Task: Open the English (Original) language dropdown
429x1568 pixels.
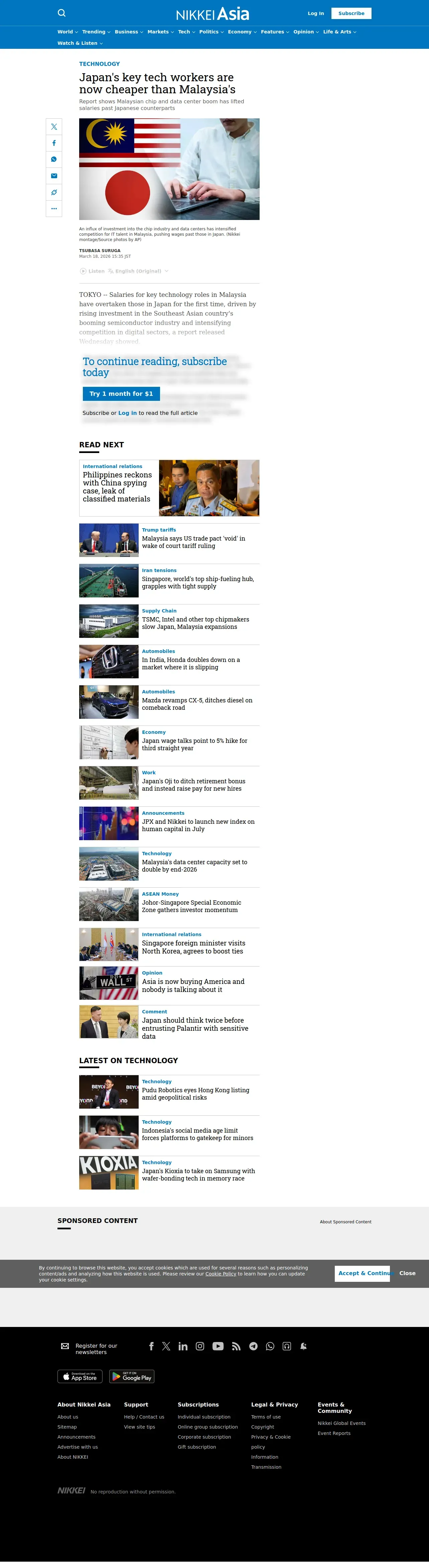Action: click(x=138, y=271)
